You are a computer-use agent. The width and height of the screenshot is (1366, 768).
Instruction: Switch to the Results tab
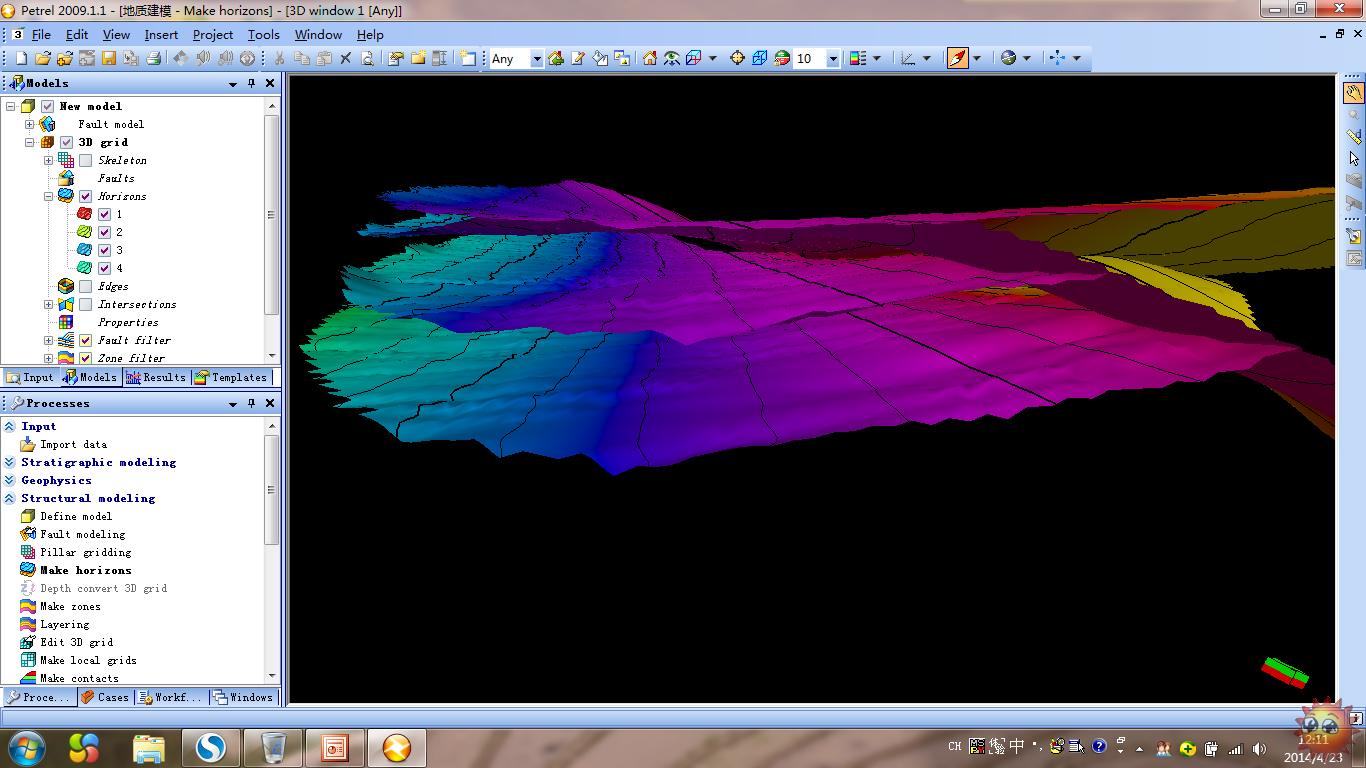(x=156, y=377)
